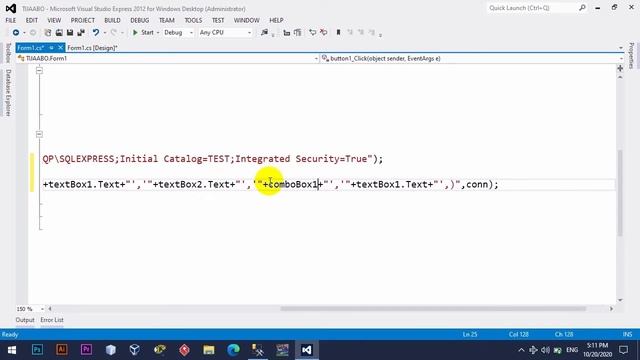The image size is (640, 360).
Task: Open the FILE menu
Action: [x=11, y=20]
